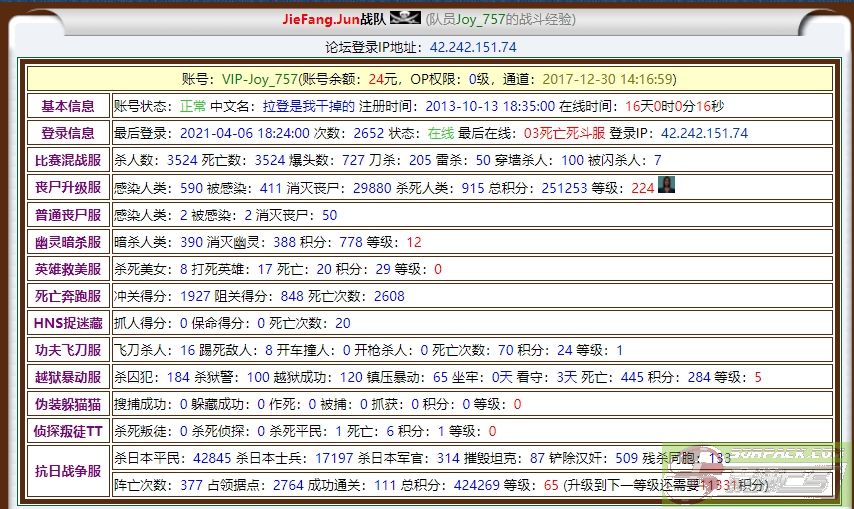This screenshot has width=854, height=509.
Task: Open the 死亡奔跑服 row label
Action: click(x=68, y=296)
